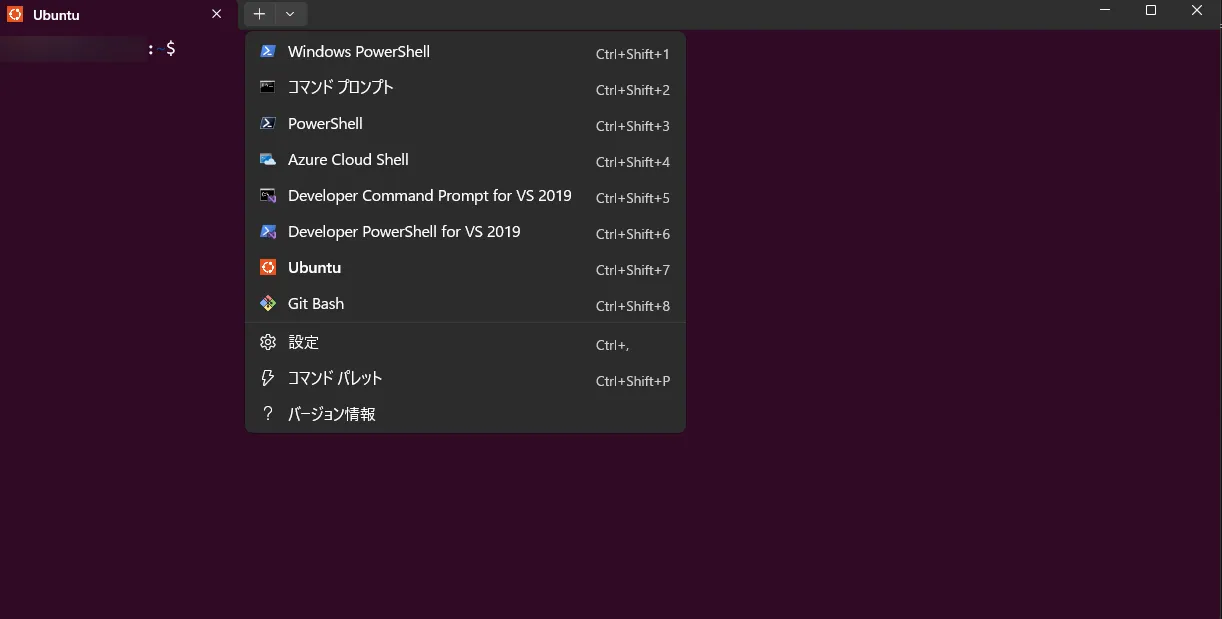Choose the Ctrl+Shift+4 shortcut entry
This screenshot has height=619, width=1222.
[x=632, y=162]
